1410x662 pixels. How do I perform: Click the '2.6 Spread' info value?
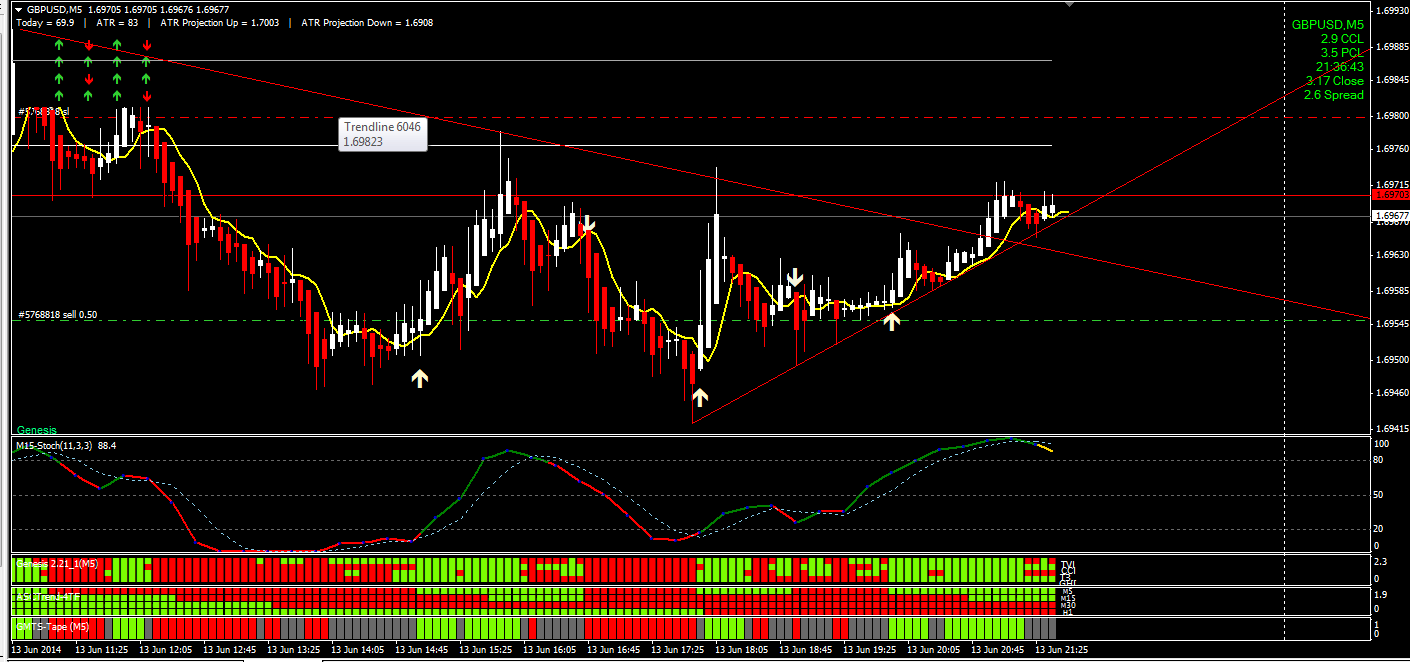pyautogui.click(x=1334, y=95)
